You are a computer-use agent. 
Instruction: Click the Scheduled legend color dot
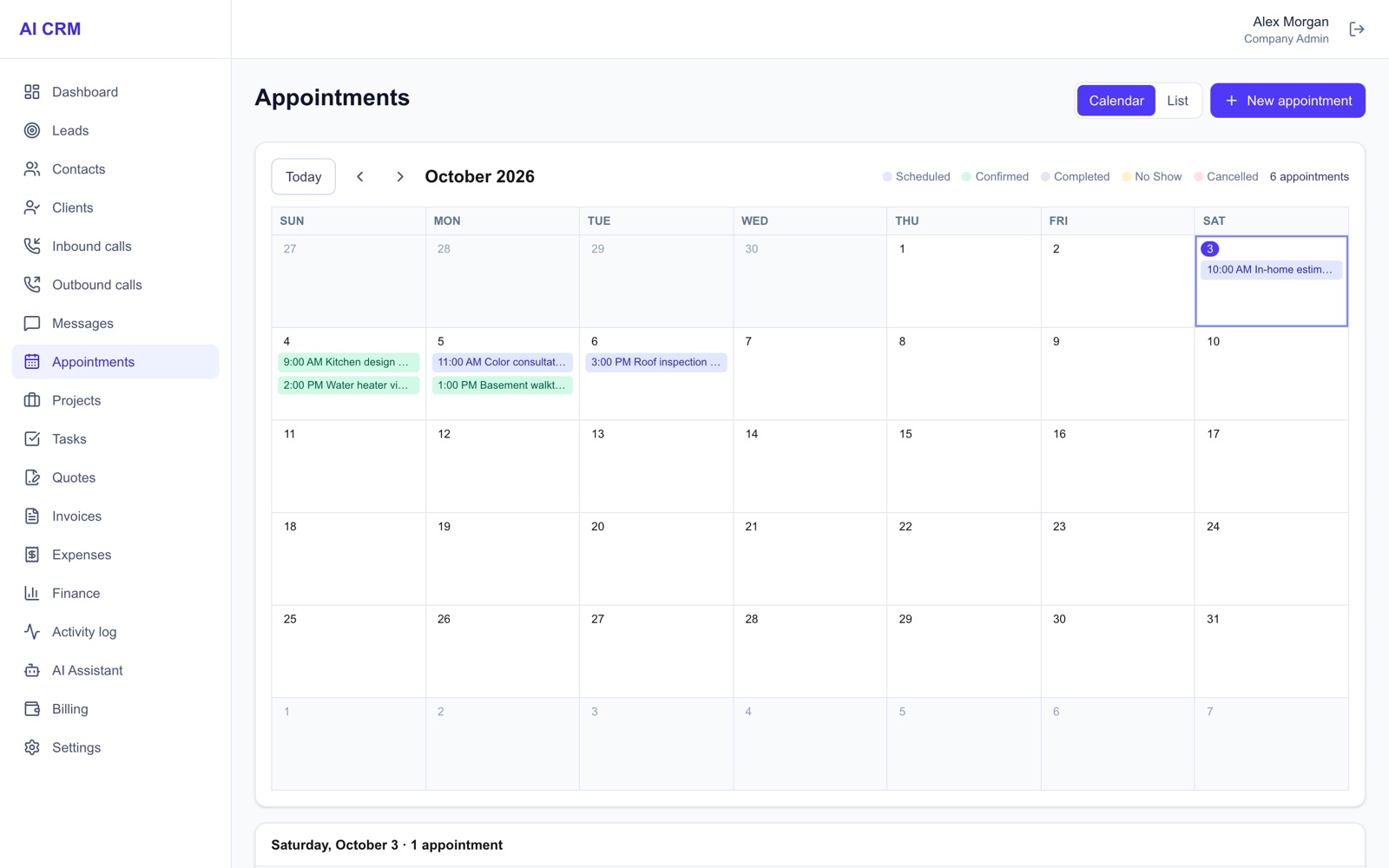pyautogui.click(x=887, y=177)
